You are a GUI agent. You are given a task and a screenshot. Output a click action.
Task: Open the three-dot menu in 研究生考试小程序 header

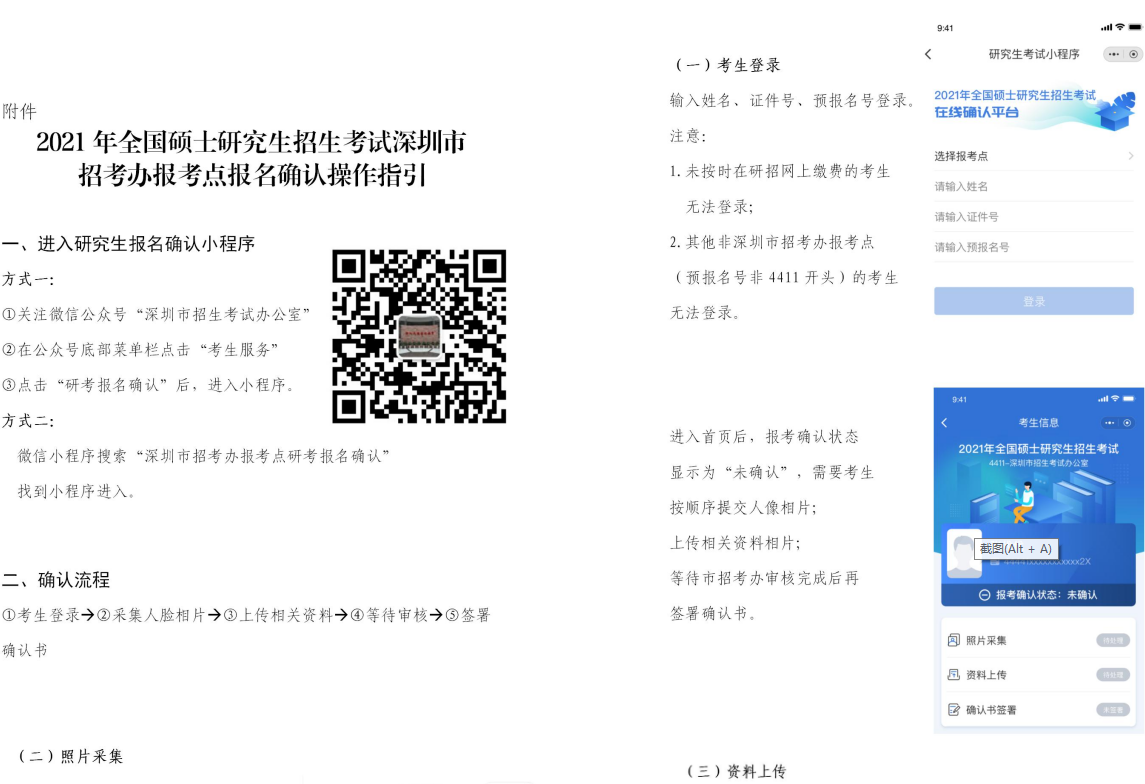(x=1113, y=54)
